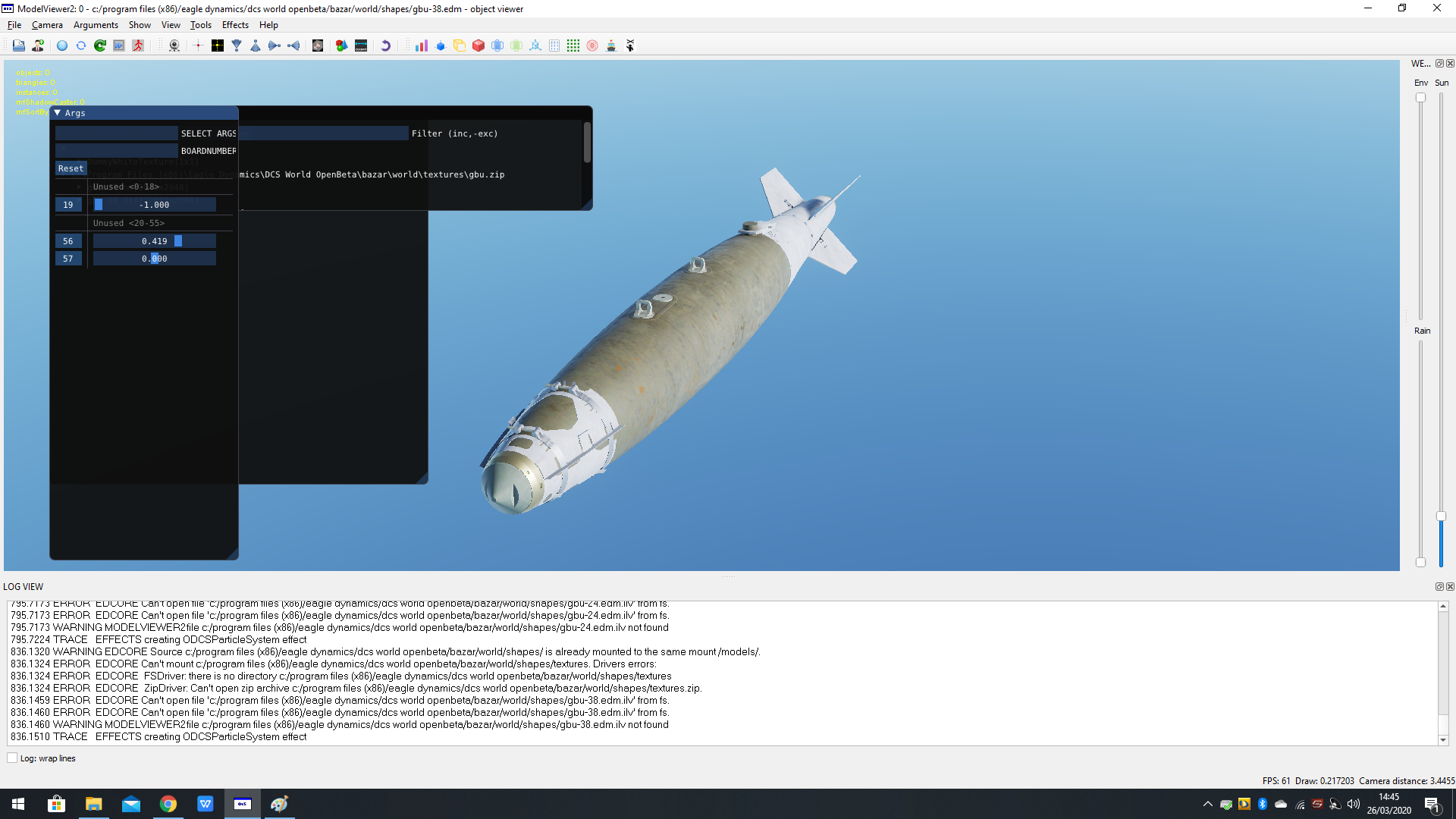Click the blue node skeleton icon
The image size is (1456, 819).
pyautogui.click(x=535, y=45)
